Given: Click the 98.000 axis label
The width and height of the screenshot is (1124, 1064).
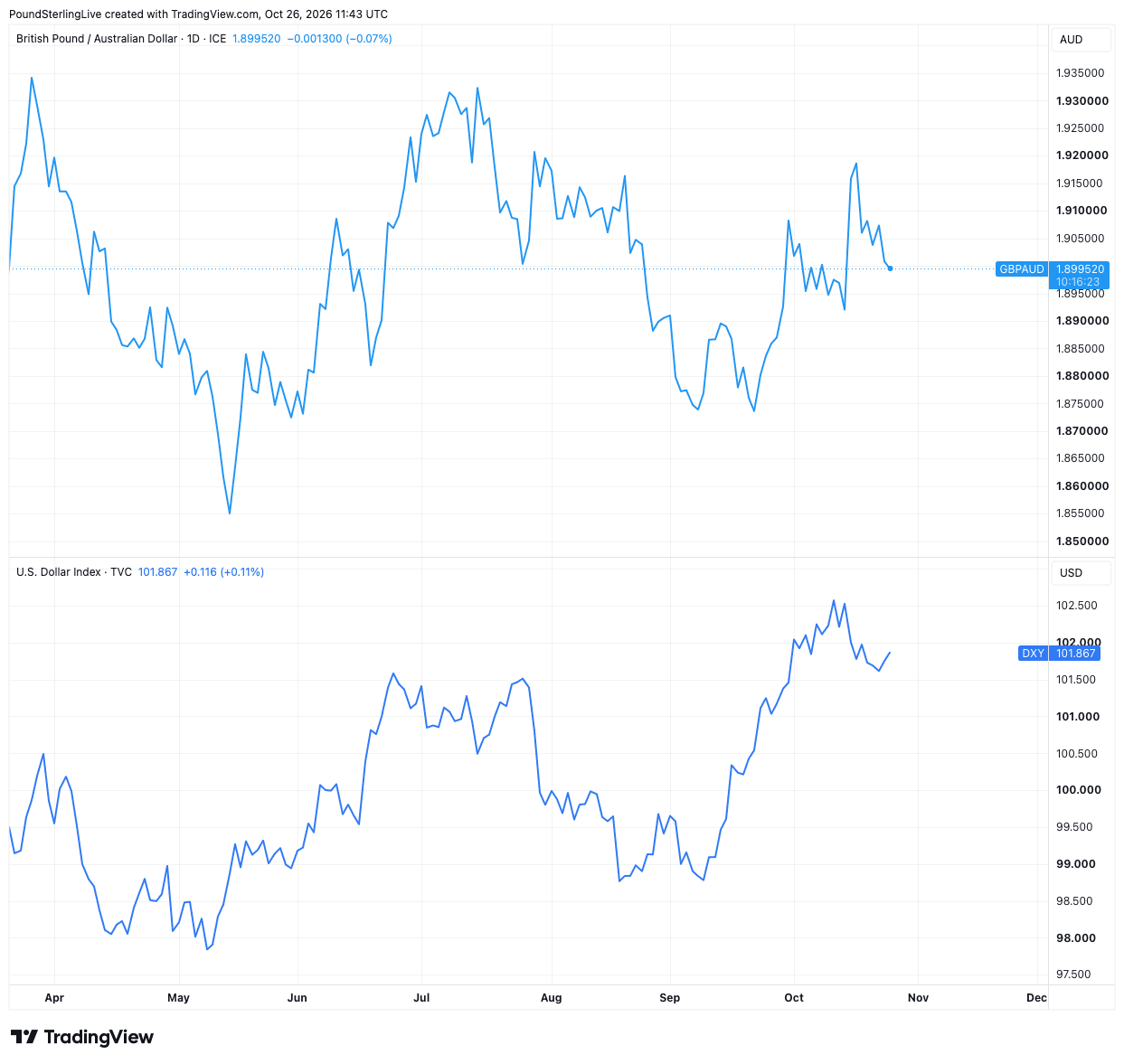Looking at the screenshot, I should pyautogui.click(x=1075, y=938).
